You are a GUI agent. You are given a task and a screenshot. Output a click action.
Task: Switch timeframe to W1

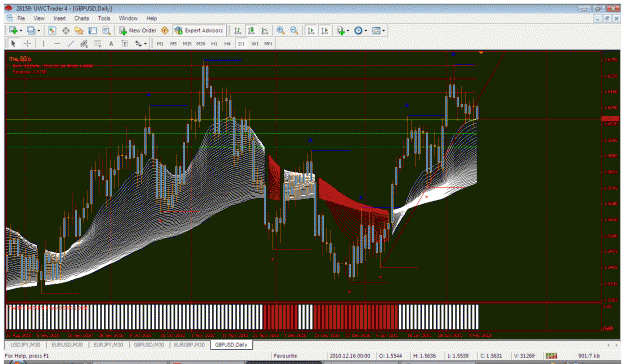point(255,43)
